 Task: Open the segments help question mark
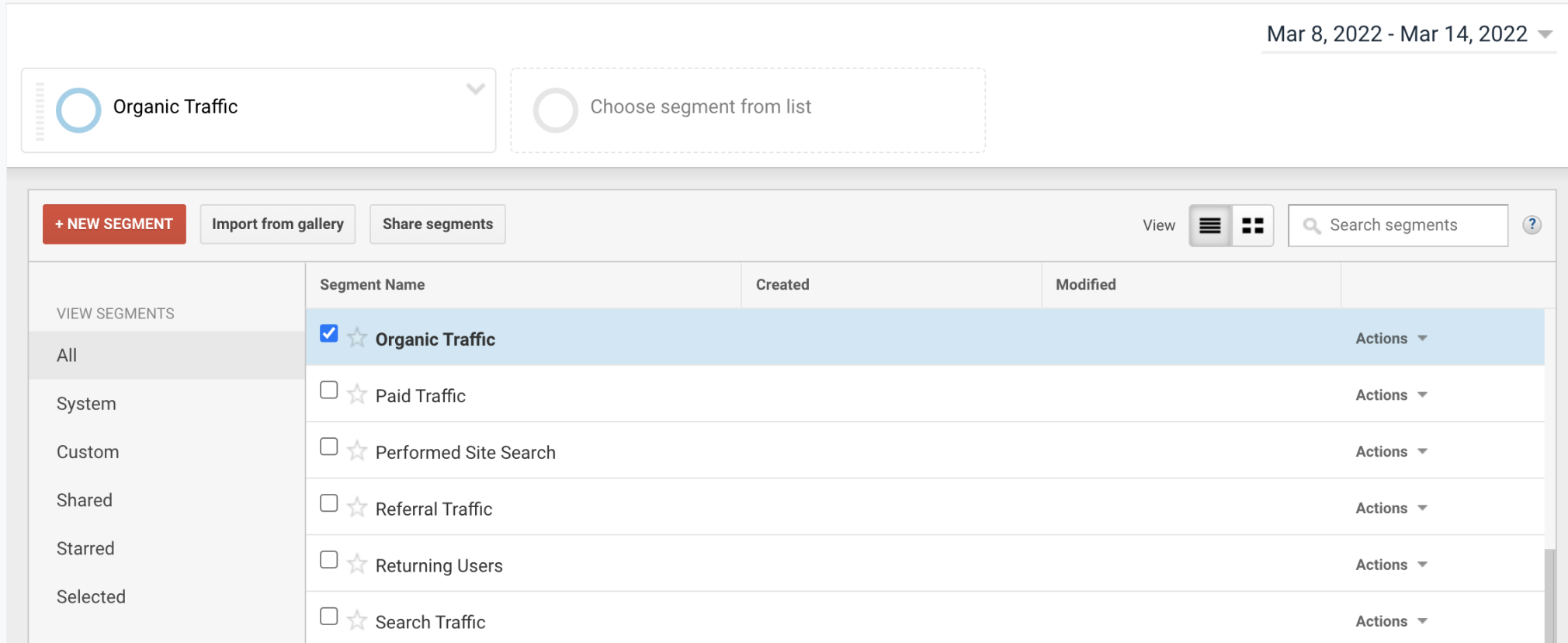coord(1531,225)
